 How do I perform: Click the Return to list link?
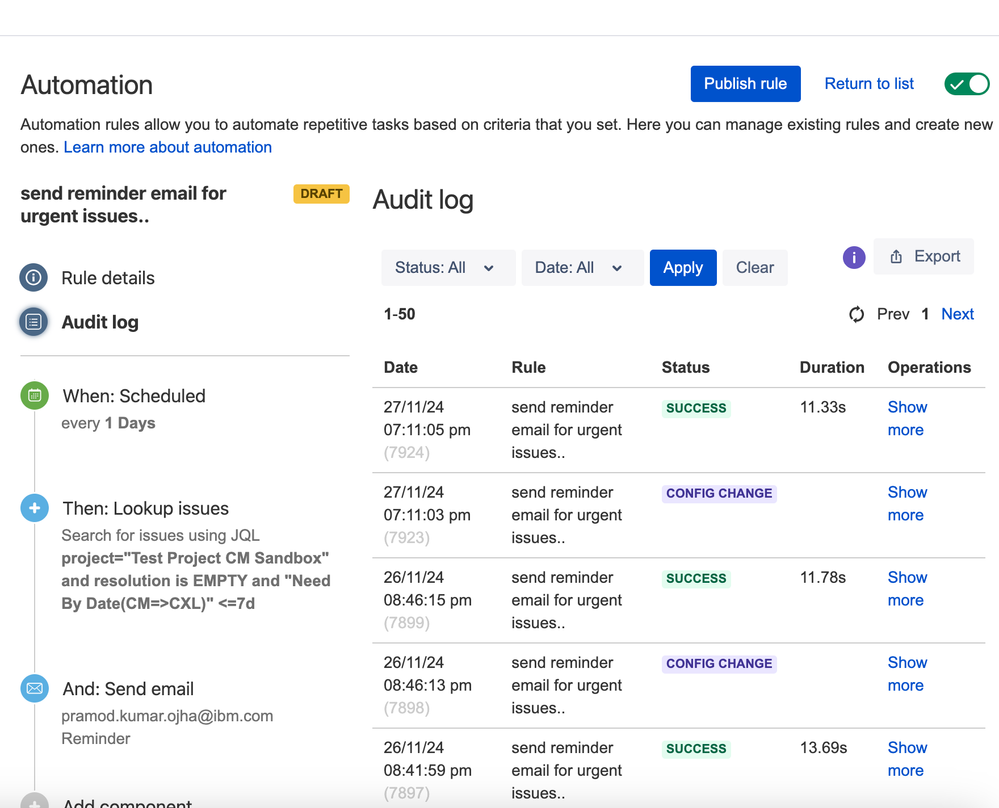tap(869, 84)
